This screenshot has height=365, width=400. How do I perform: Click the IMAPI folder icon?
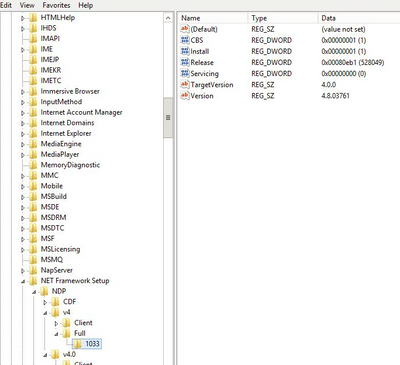33,39
